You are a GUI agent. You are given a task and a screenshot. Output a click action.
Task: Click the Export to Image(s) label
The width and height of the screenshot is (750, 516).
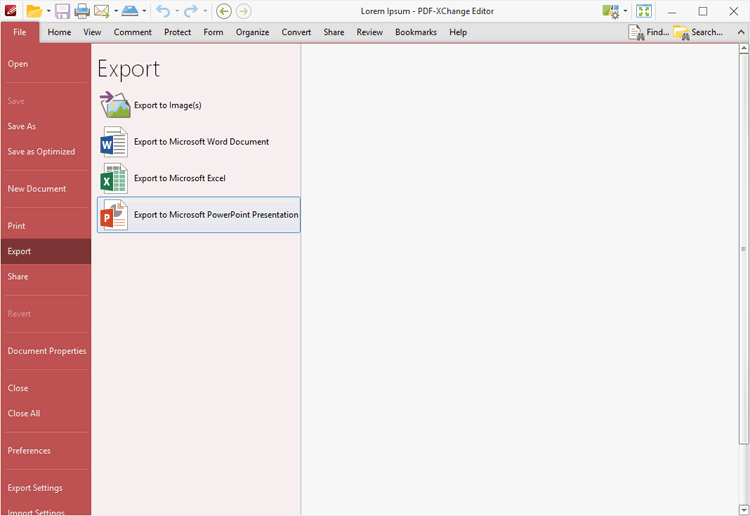pos(167,105)
